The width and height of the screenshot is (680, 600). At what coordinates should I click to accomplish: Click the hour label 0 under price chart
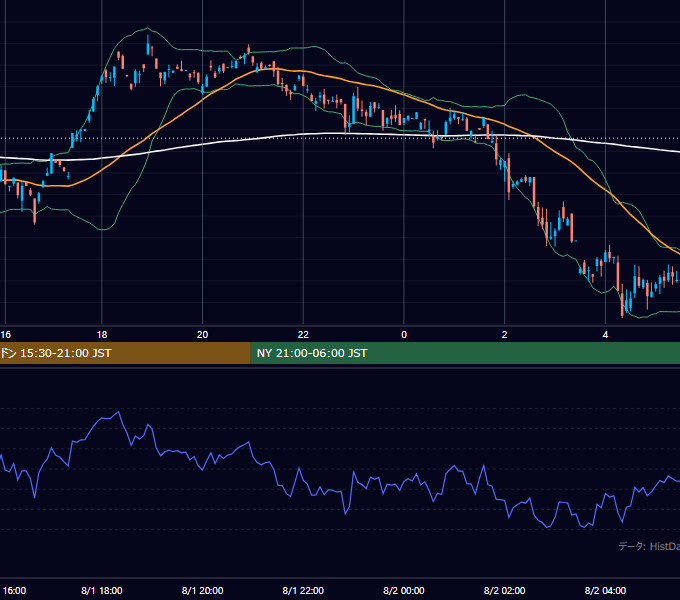(x=404, y=334)
